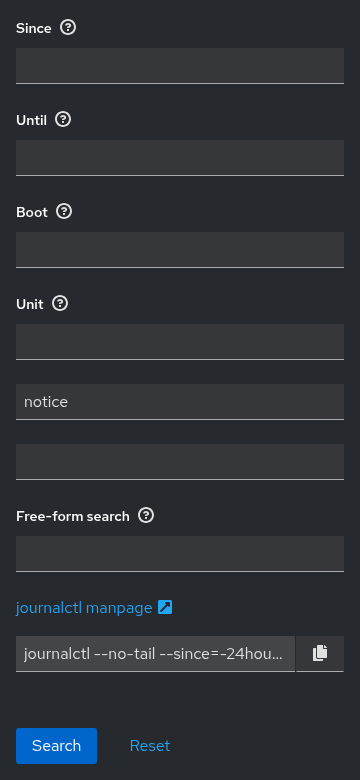Show help for the Until field

click(x=63, y=119)
